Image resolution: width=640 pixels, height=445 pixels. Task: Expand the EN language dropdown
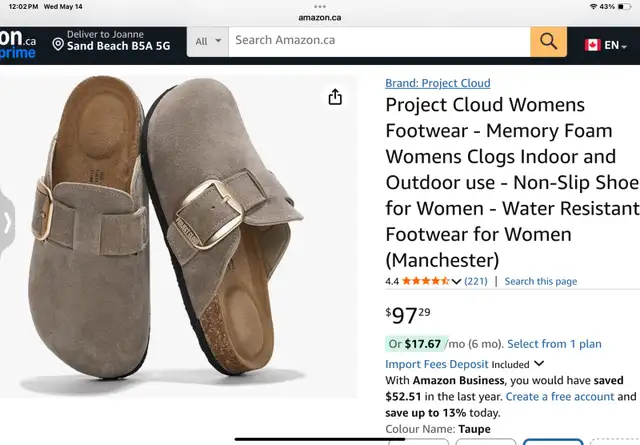click(615, 45)
